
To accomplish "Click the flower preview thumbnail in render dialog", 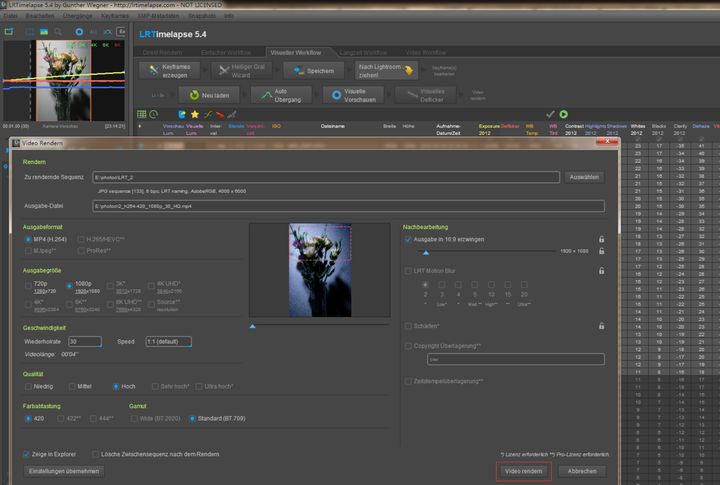I will click(320, 270).
